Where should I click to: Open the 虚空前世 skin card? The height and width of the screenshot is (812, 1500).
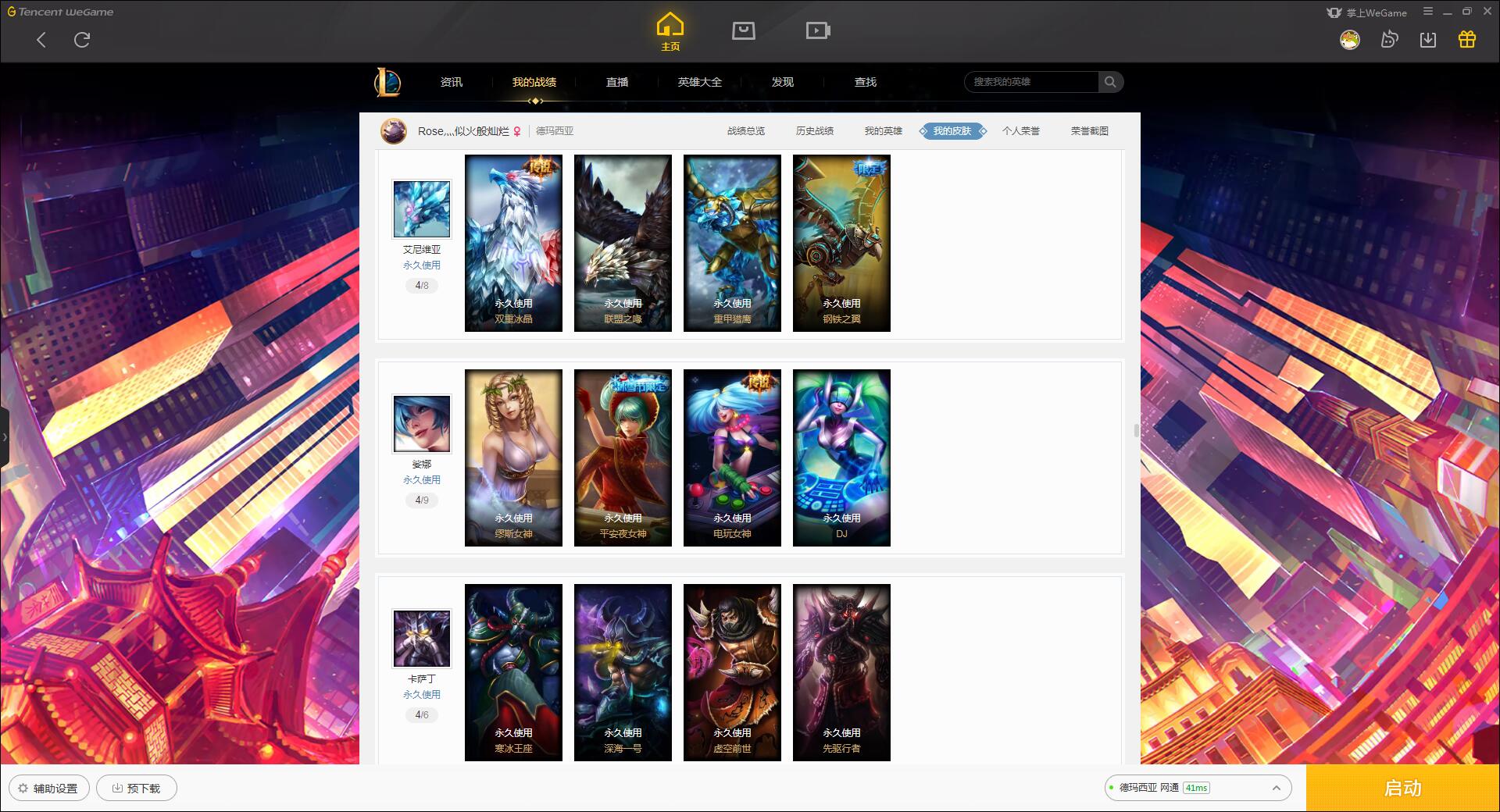click(x=732, y=672)
